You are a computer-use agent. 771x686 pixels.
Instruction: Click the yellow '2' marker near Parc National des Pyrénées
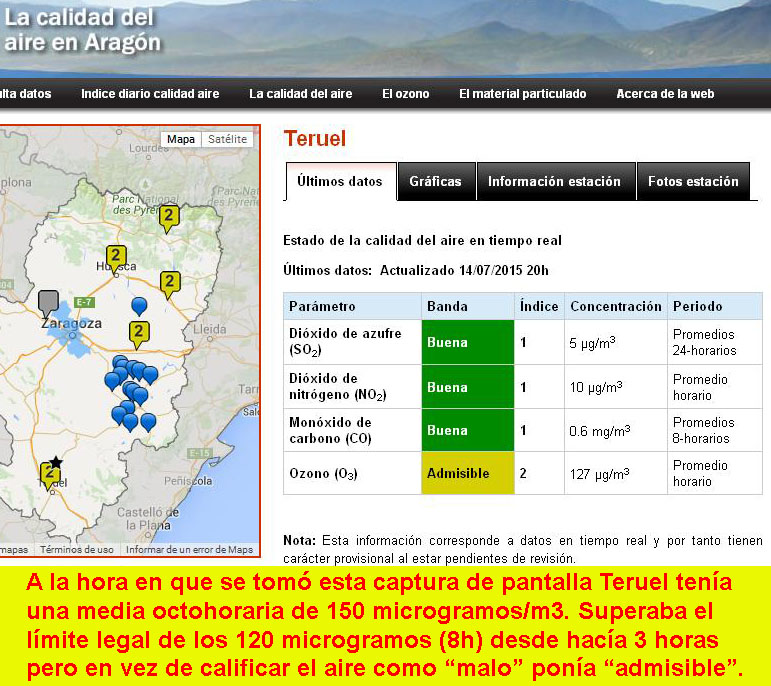169,218
